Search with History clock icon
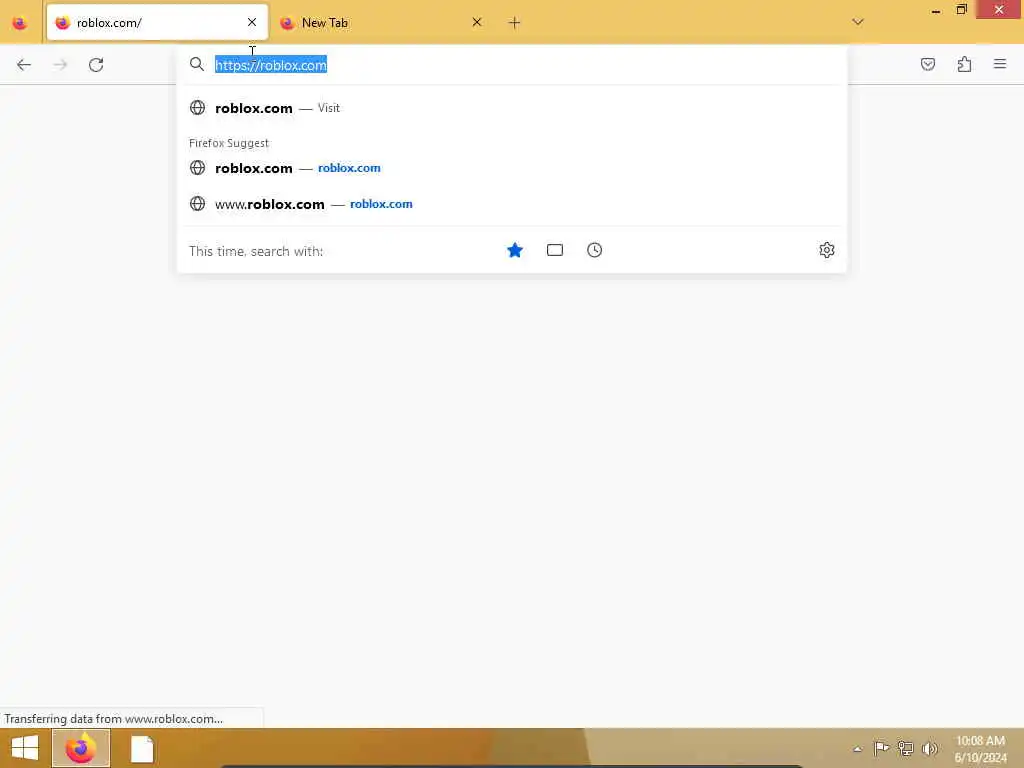 [594, 250]
